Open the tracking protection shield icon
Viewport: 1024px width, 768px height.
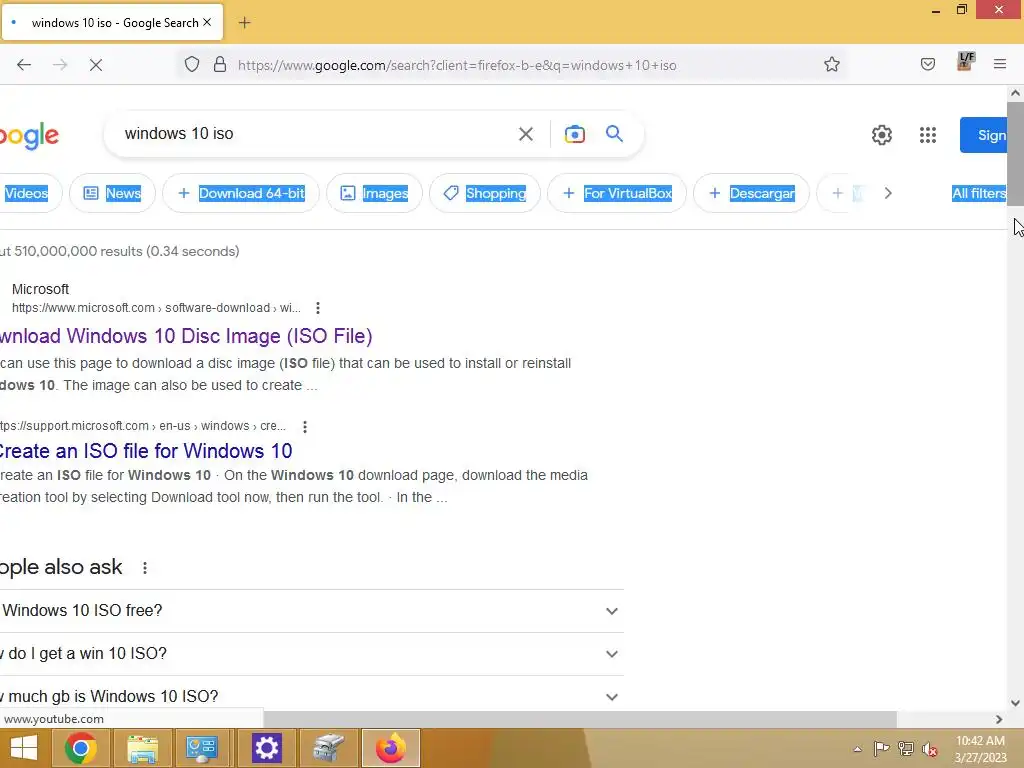[192, 64]
